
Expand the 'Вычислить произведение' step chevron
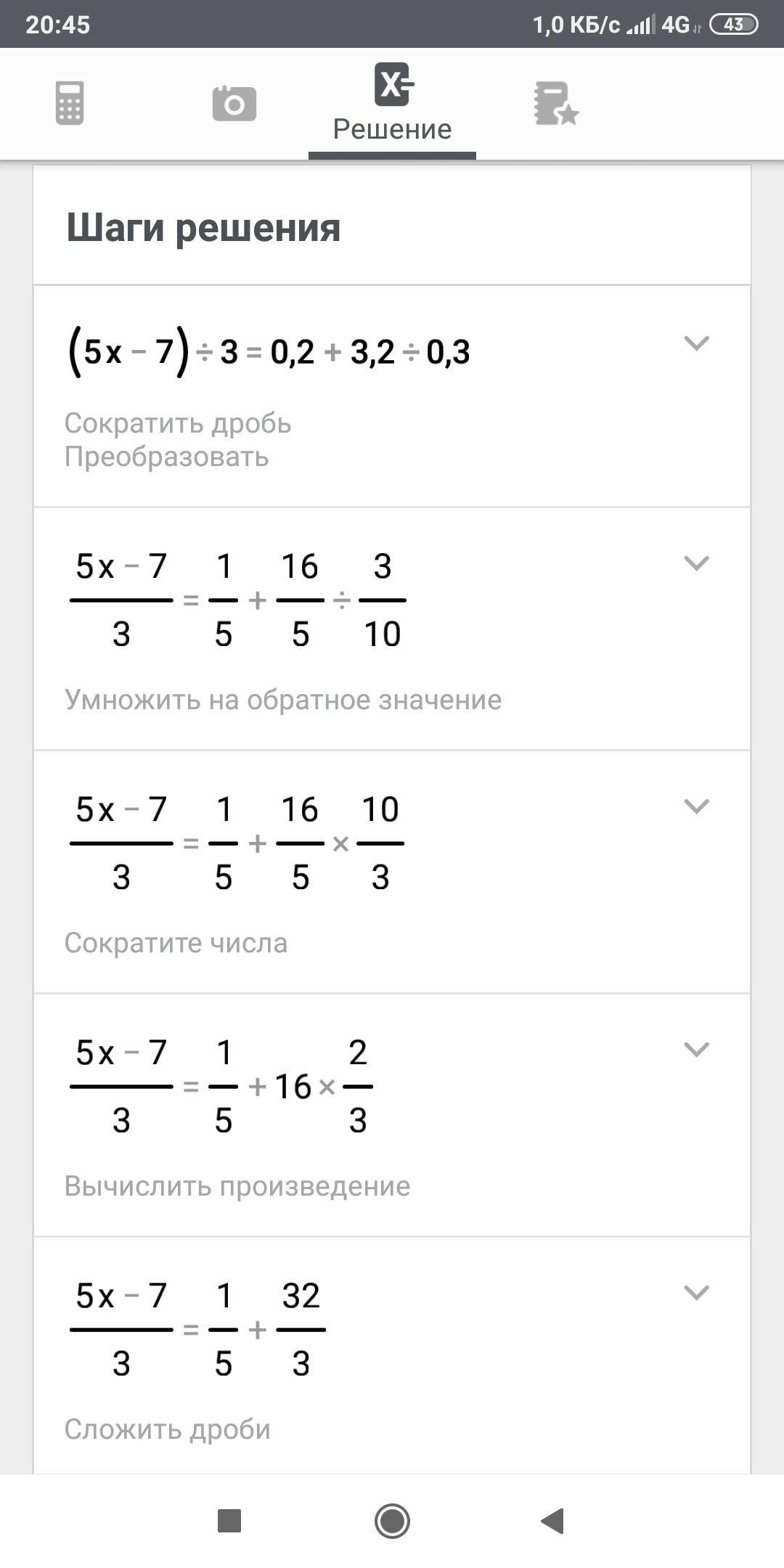pyautogui.click(x=696, y=1050)
